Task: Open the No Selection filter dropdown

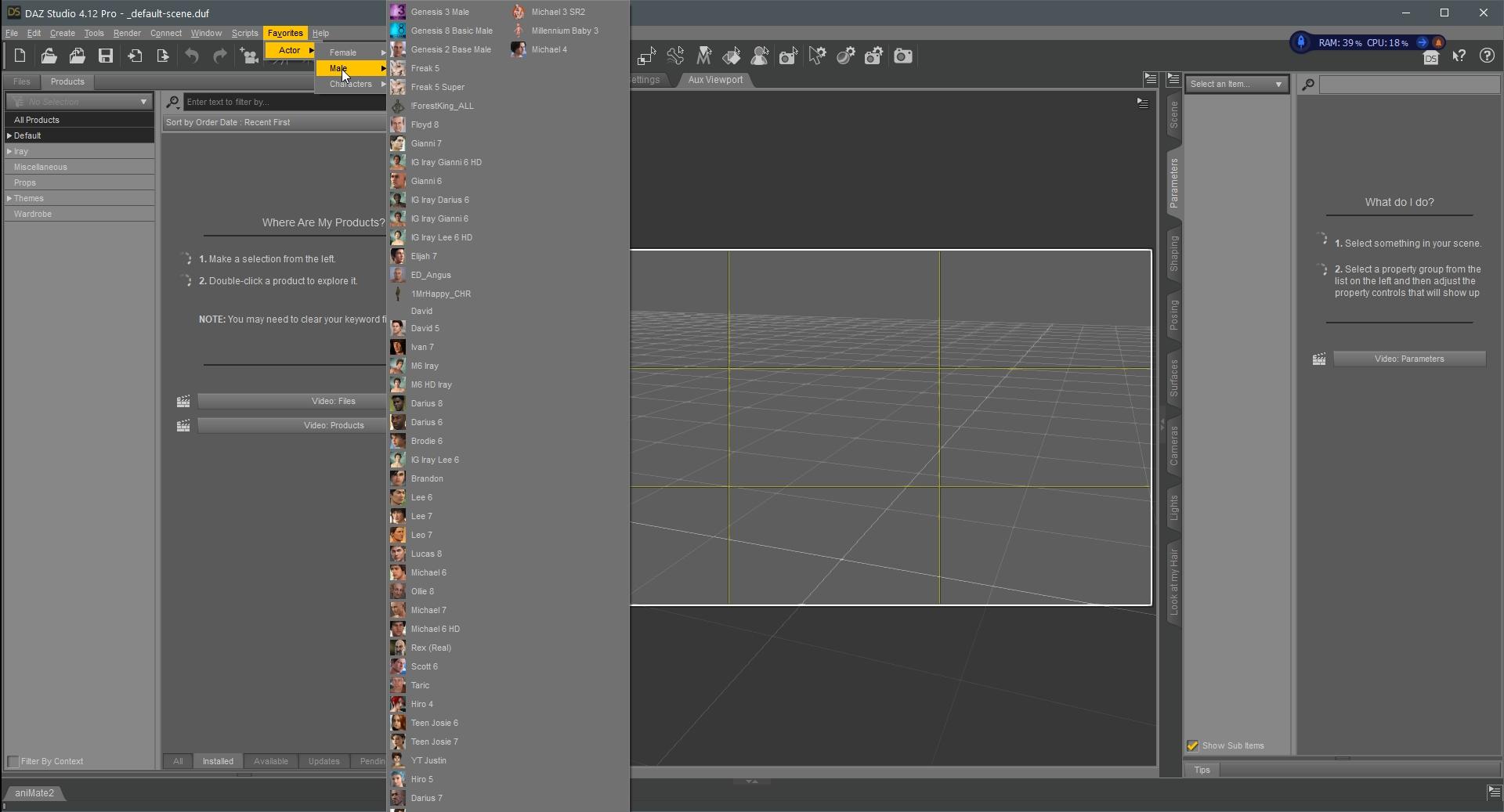Action: coord(78,102)
